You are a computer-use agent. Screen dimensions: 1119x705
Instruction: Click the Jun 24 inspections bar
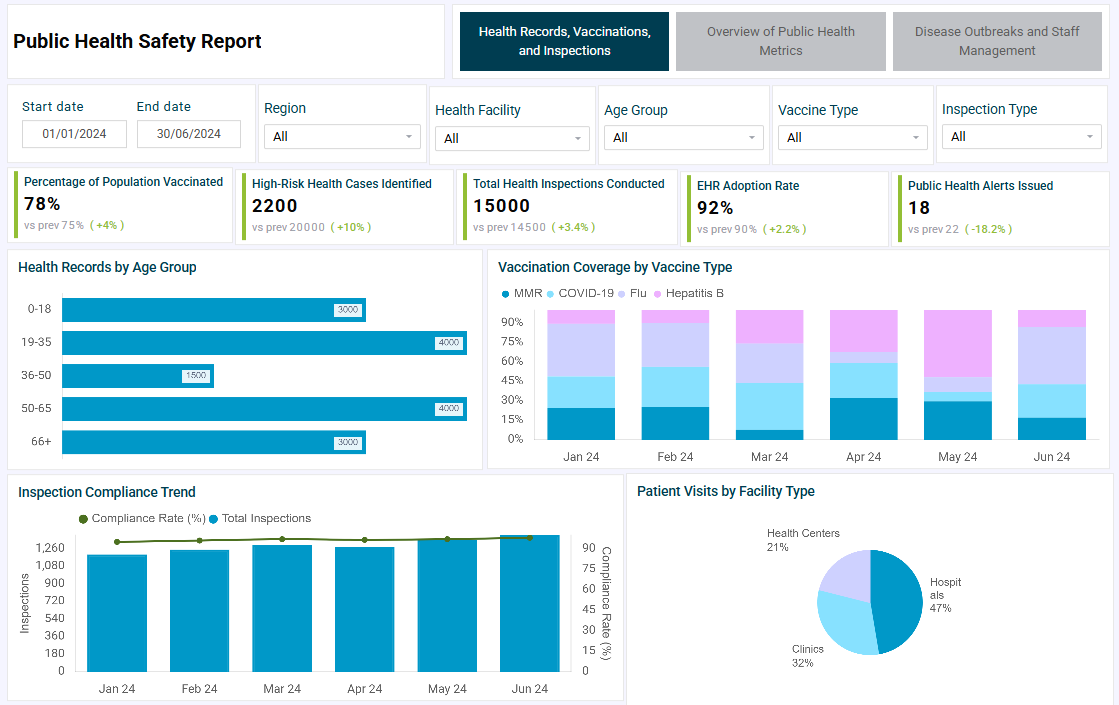pos(530,604)
